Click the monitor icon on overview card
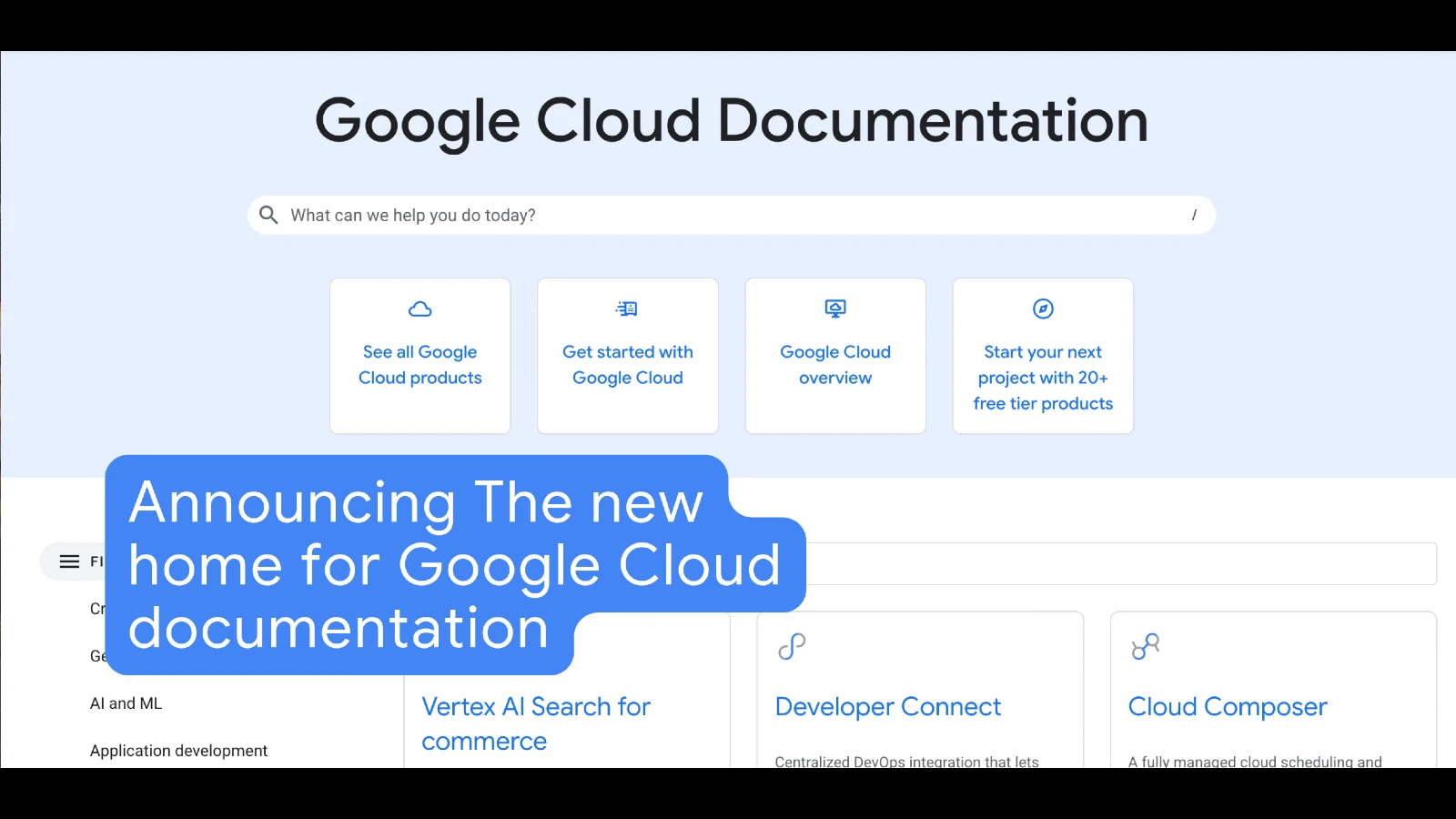Image resolution: width=1456 pixels, height=819 pixels. point(834,309)
